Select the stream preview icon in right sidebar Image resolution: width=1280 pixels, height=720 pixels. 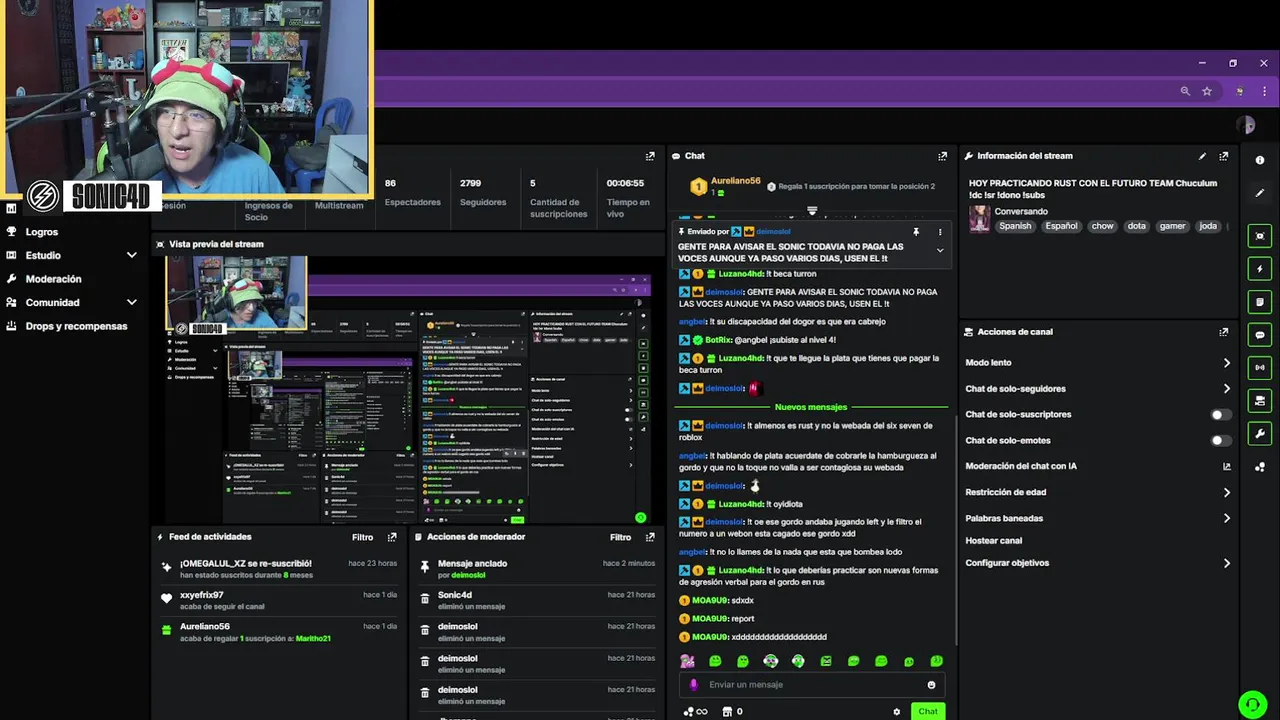click(1259, 236)
